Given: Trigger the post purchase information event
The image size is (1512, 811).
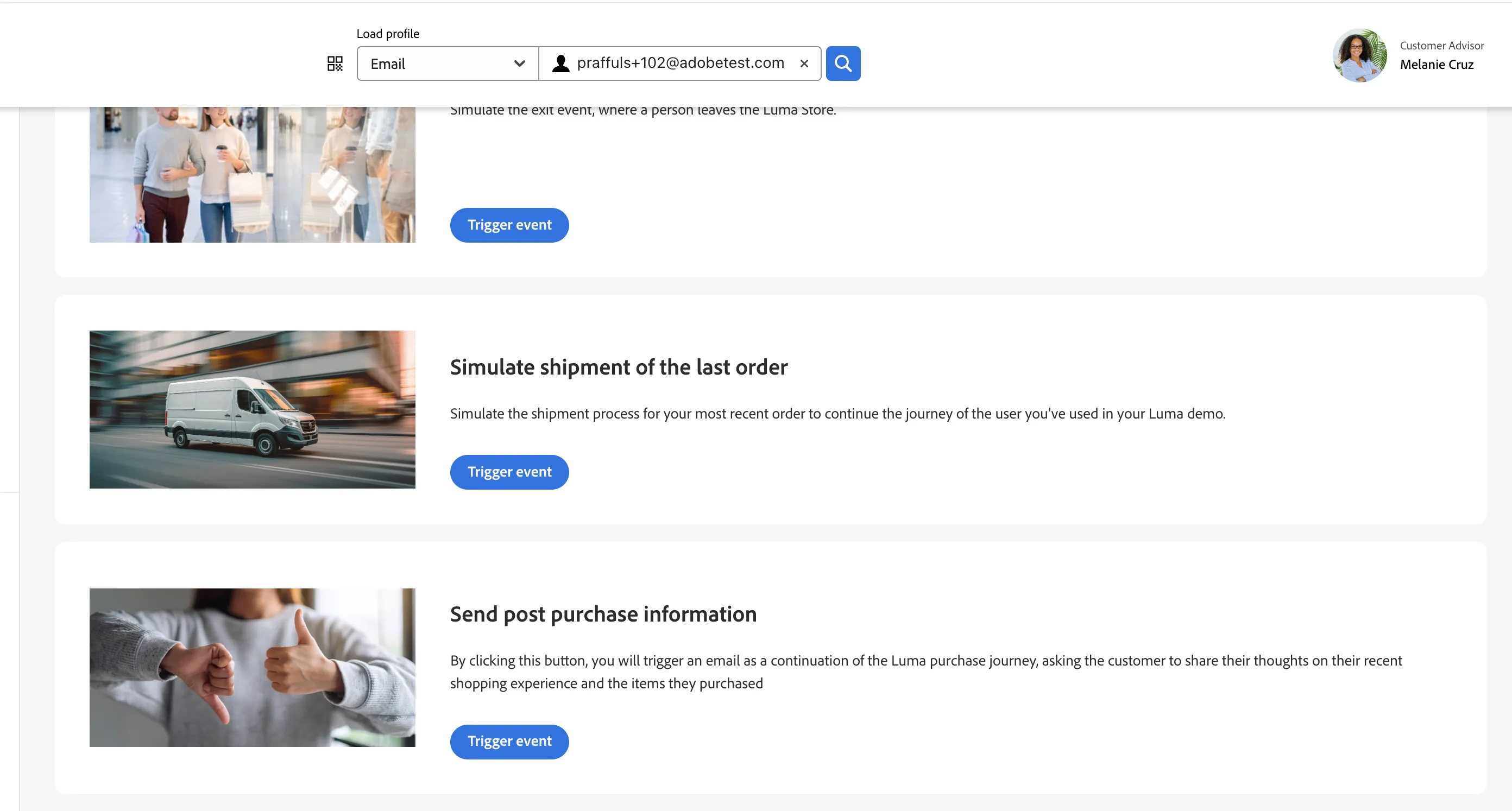Looking at the screenshot, I should click(x=509, y=742).
